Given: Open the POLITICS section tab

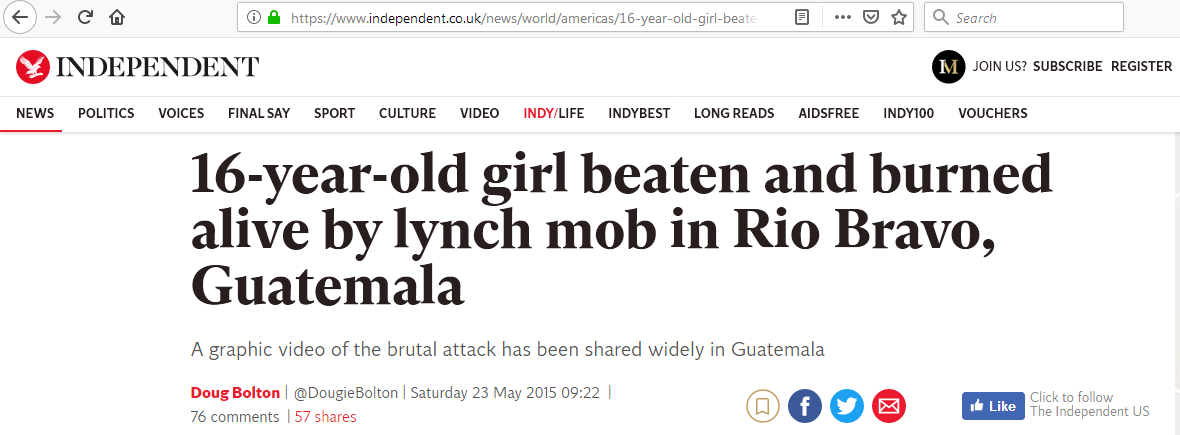Looking at the screenshot, I should click(x=106, y=114).
